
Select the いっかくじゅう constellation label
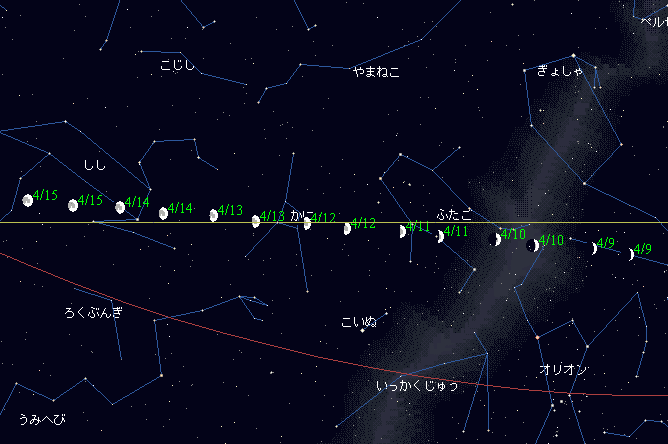point(417,385)
